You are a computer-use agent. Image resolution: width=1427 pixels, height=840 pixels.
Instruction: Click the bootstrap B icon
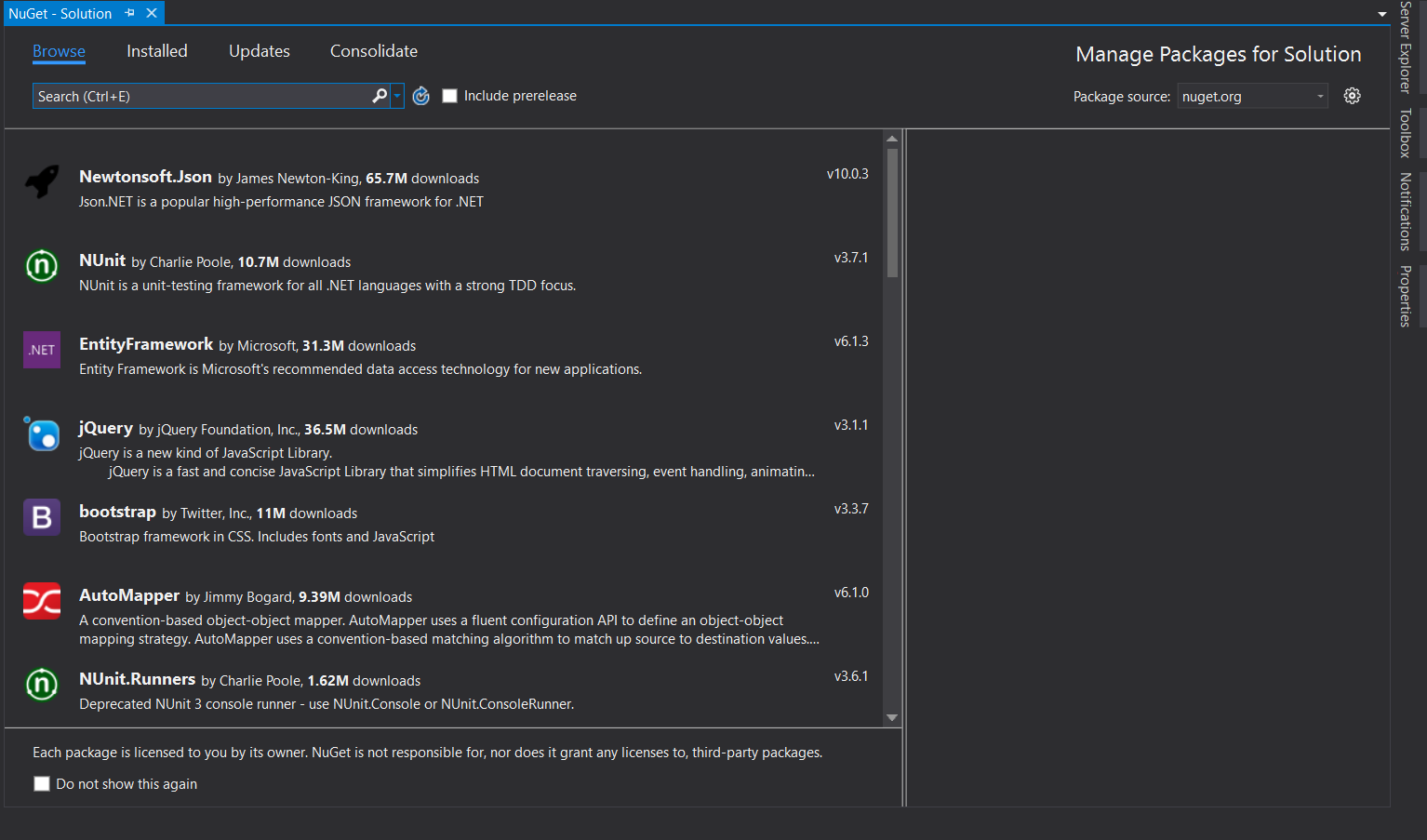tap(42, 517)
